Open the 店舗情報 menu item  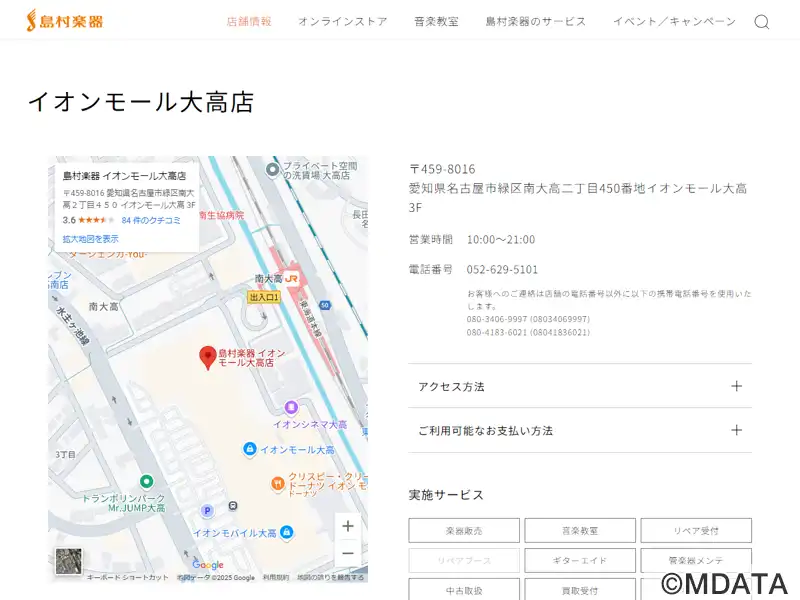tap(249, 21)
